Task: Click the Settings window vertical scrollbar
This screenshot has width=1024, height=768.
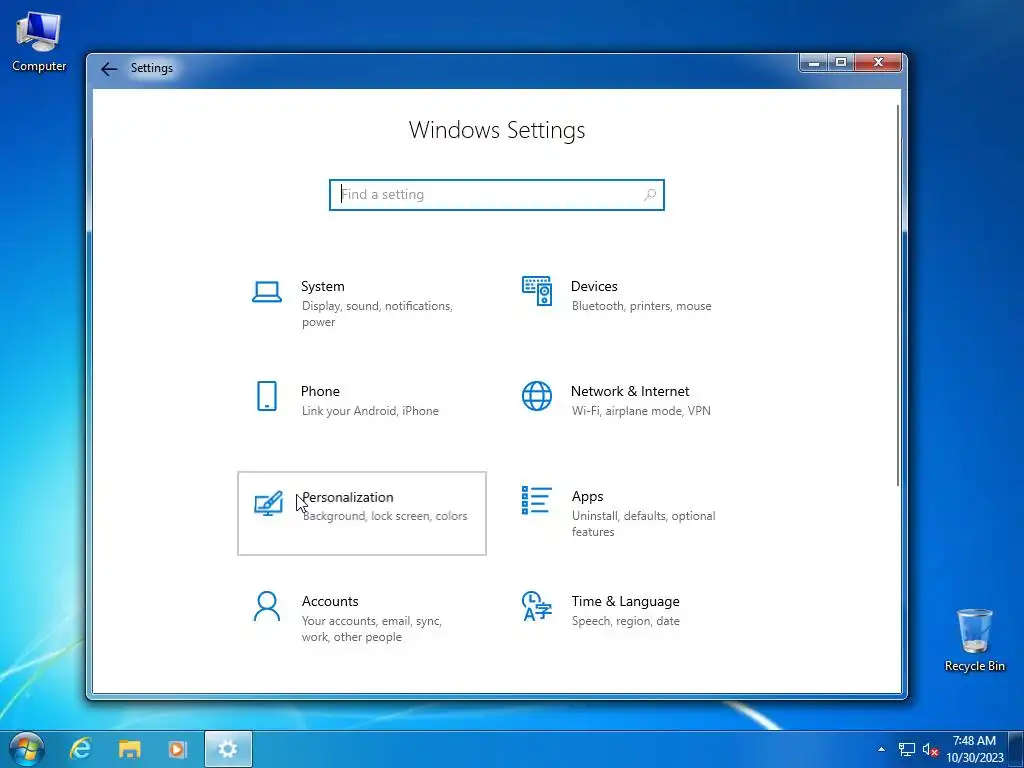Action: coord(898,295)
